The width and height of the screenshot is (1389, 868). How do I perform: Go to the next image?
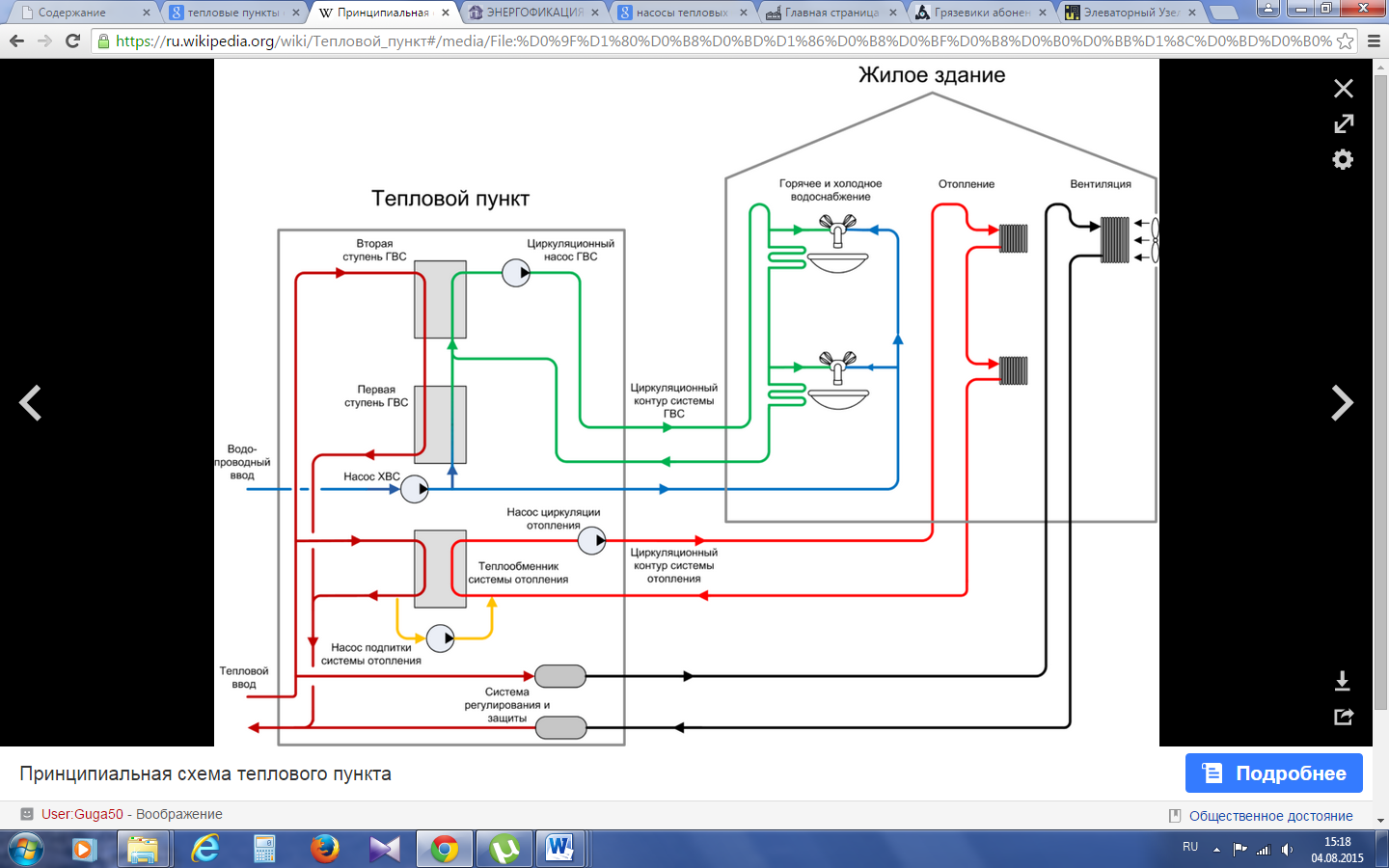tap(1342, 402)
